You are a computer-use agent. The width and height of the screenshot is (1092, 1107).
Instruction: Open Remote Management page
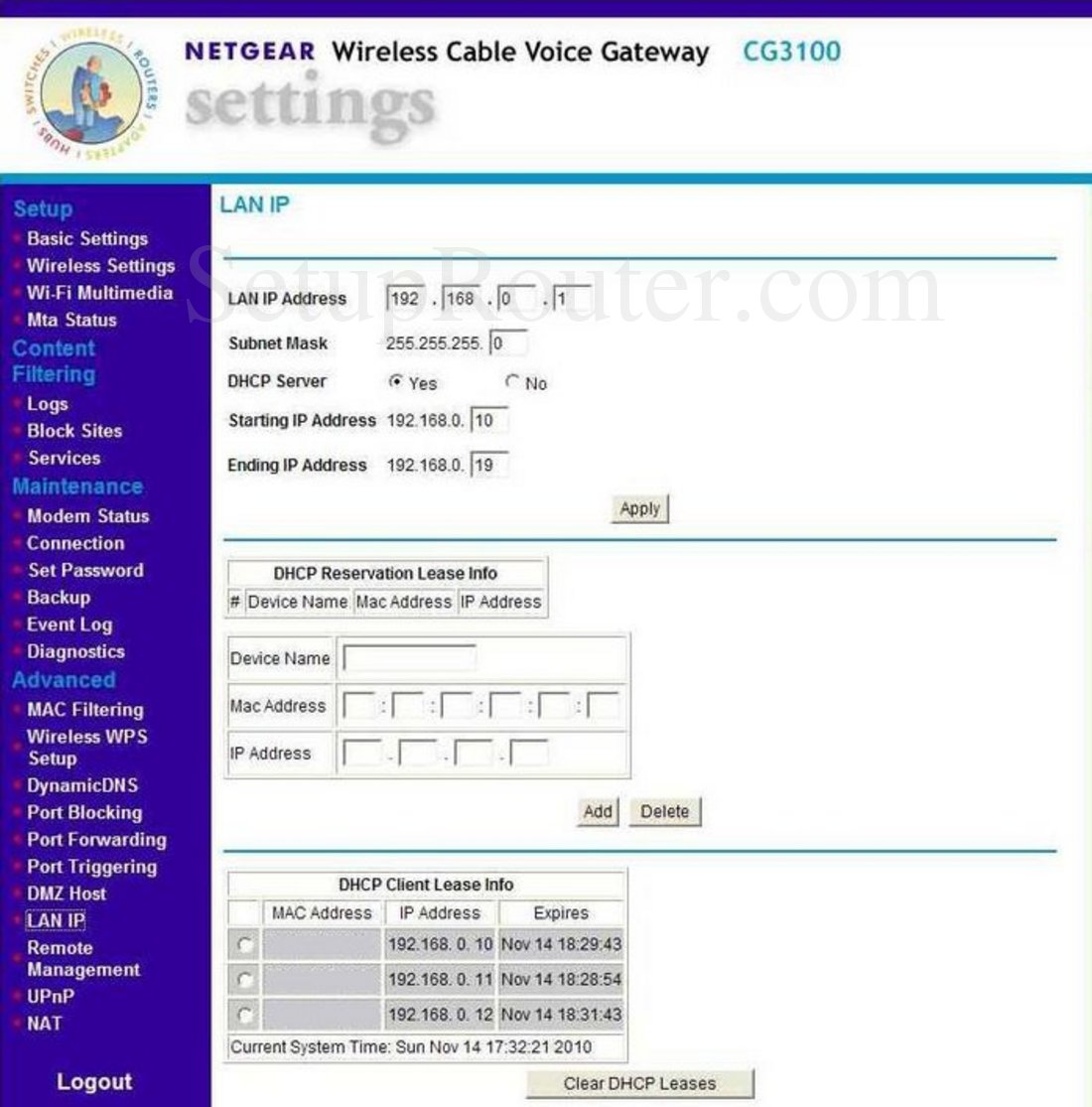(83, 959)
